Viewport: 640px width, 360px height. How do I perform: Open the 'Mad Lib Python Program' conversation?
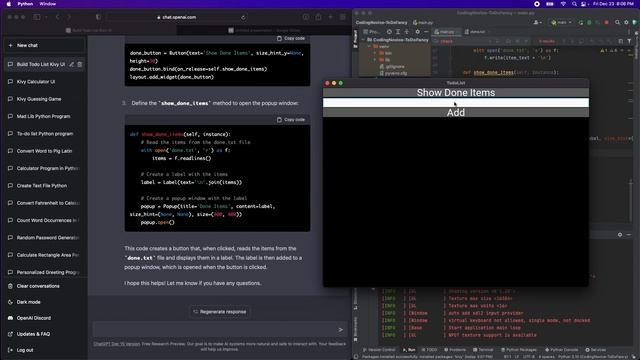click(44, 116)
